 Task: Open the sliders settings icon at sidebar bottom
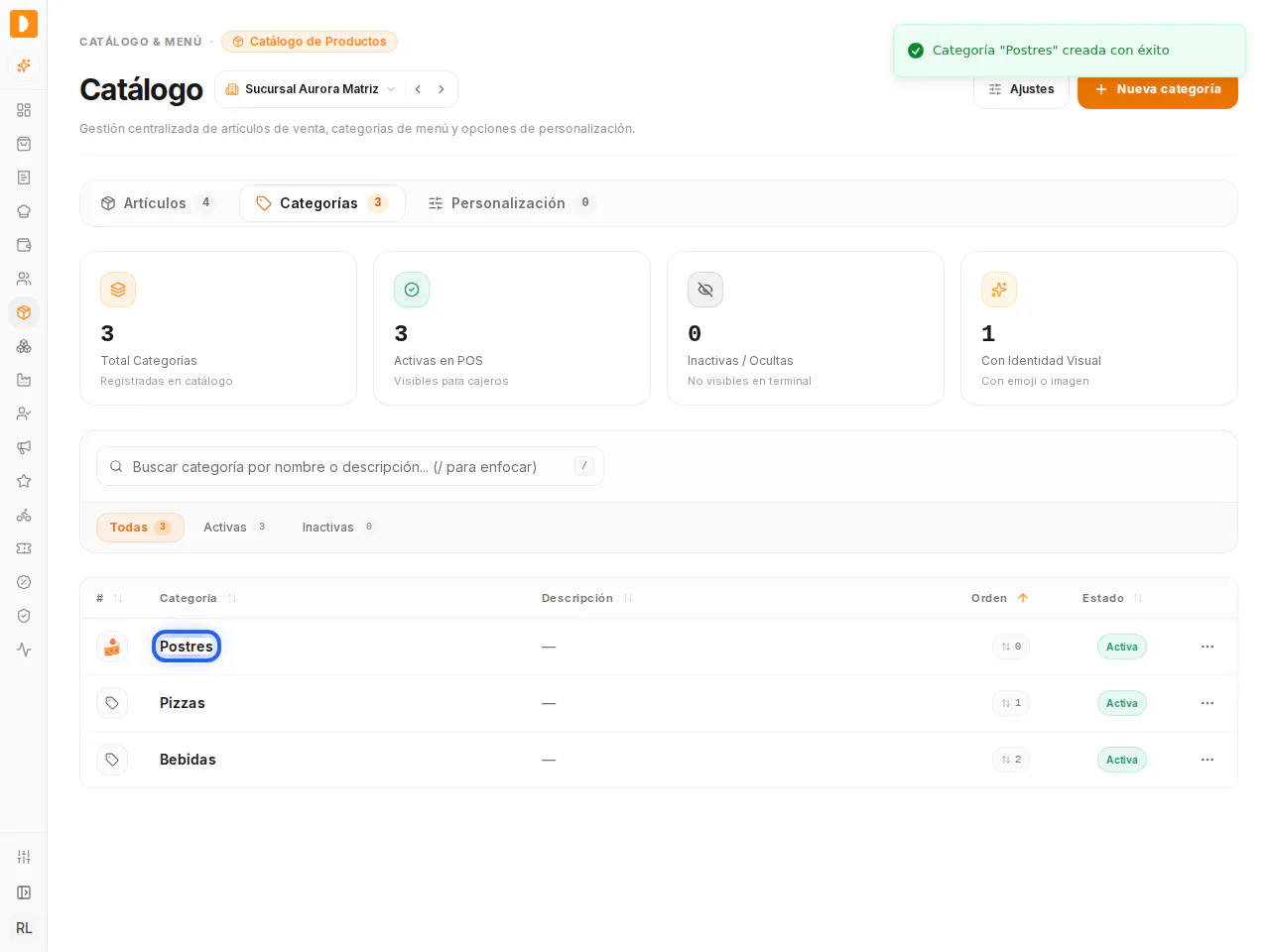(24, 857)
